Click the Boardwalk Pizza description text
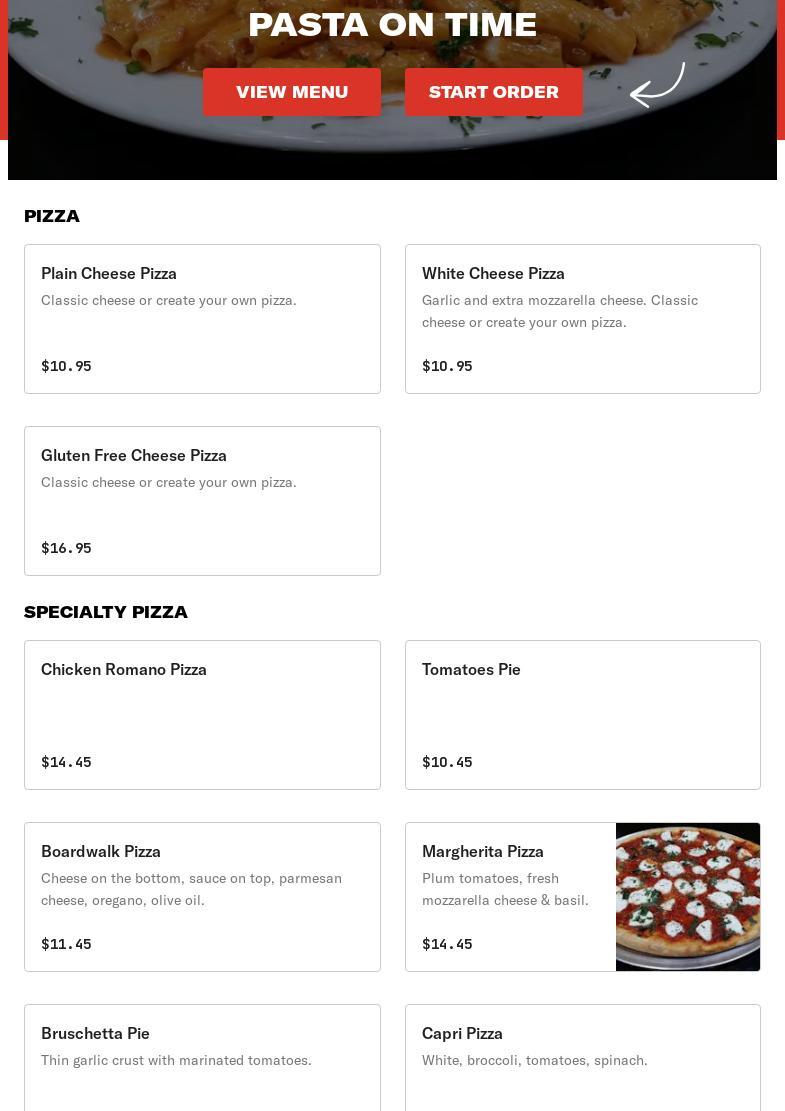The image size is (785, 1111). 191,889
